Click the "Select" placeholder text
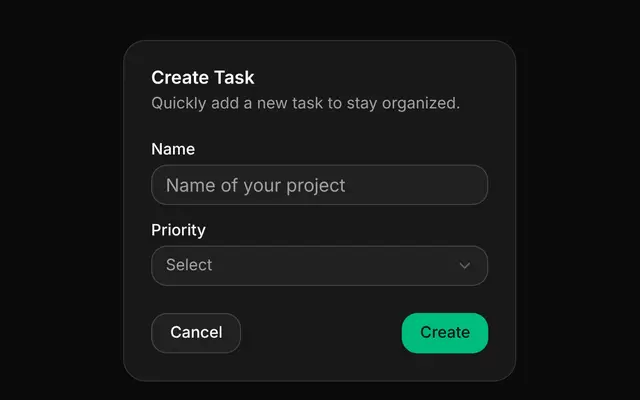Viewport: 640px width, 400px height. pyautogui.click(x=189, y=265)
